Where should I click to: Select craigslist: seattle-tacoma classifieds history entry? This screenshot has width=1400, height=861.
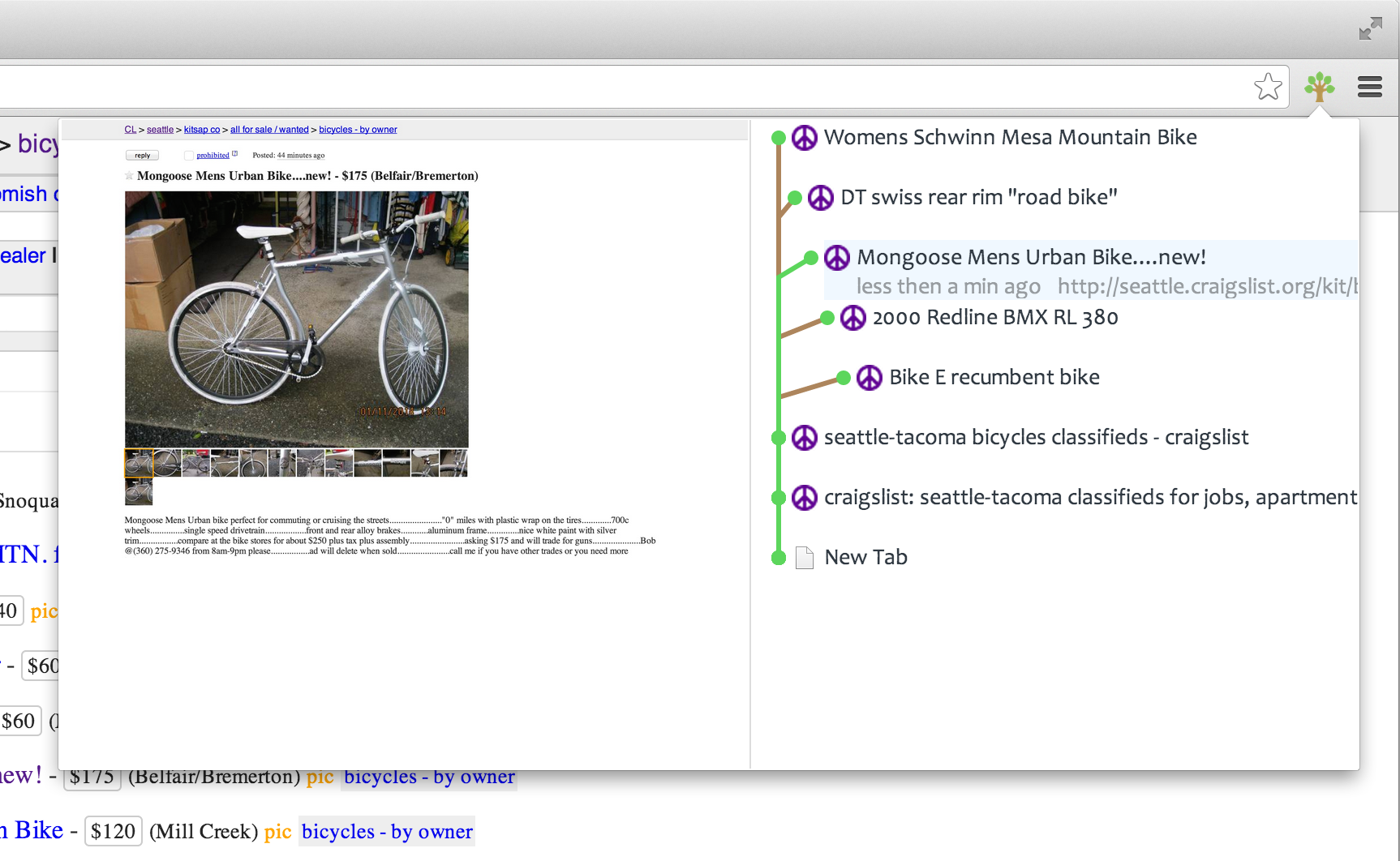[1089, 498]
